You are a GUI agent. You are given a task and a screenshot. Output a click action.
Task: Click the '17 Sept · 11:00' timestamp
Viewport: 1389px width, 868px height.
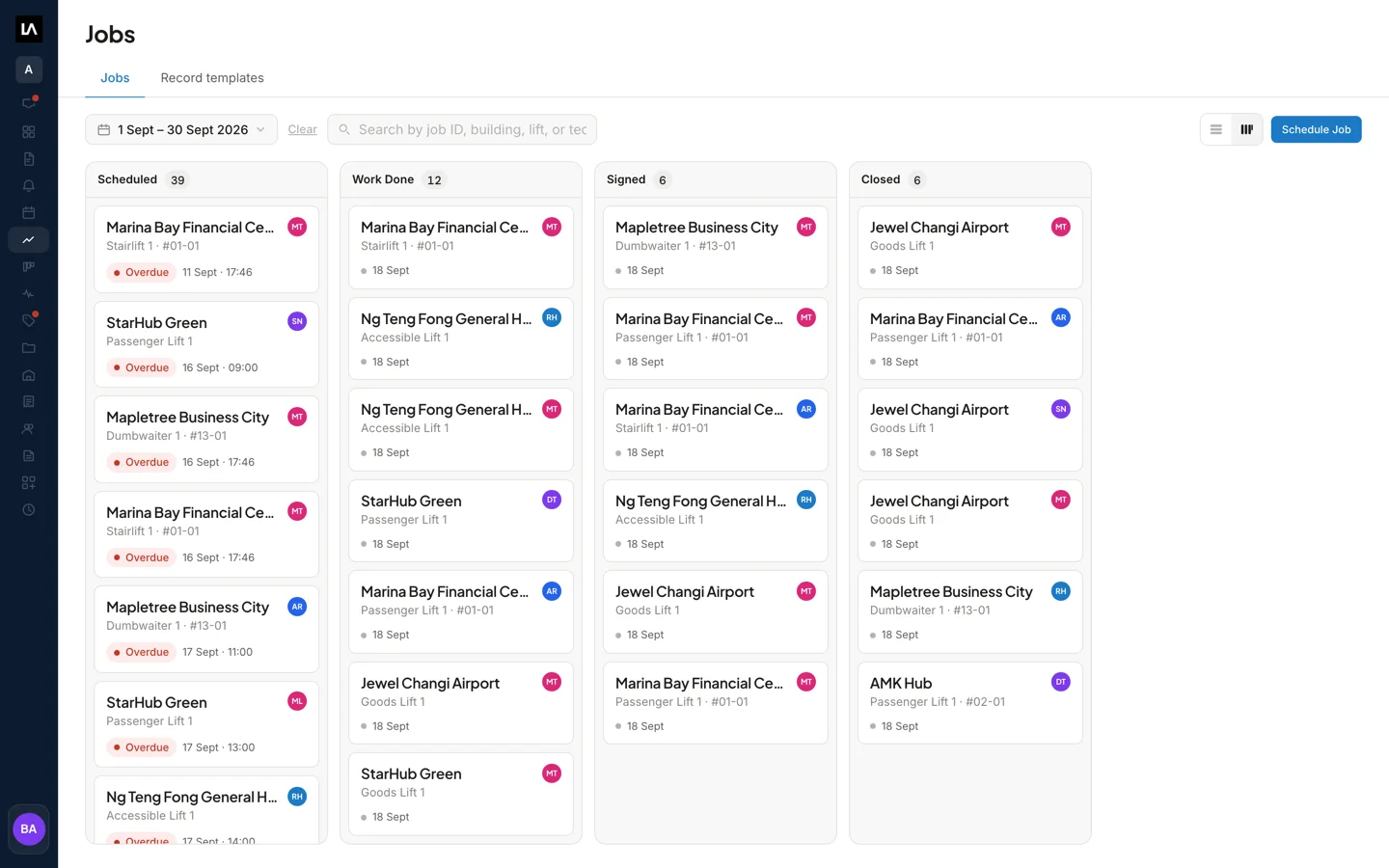(217, 652)
